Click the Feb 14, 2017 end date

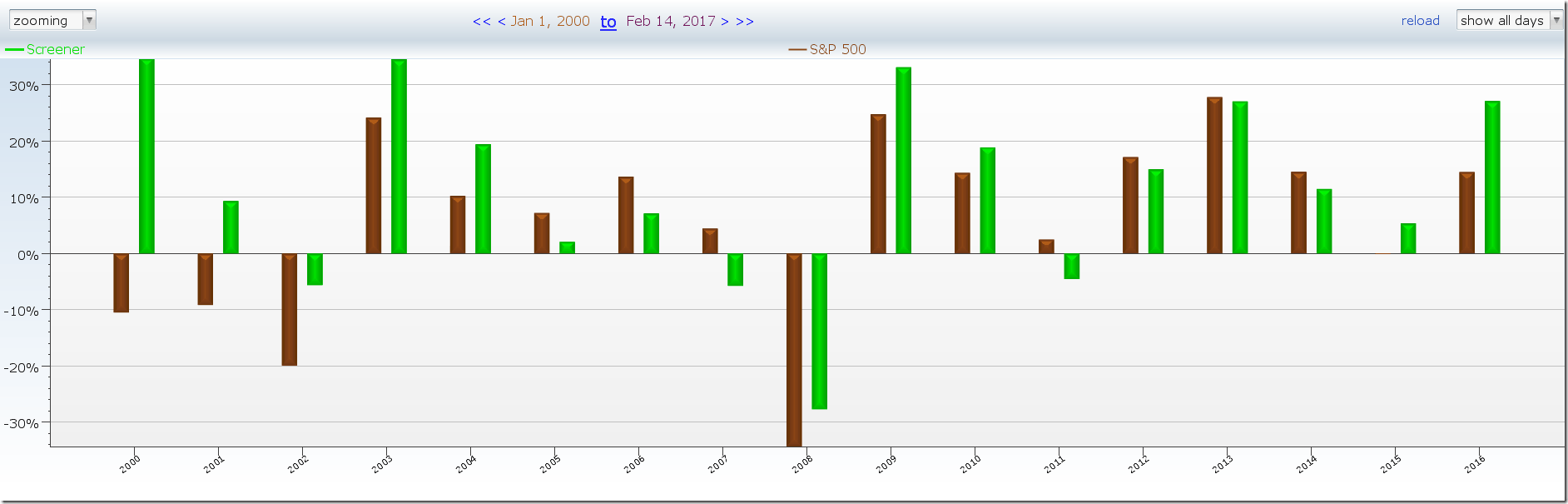pyautogui.click(x=671, y=21)
